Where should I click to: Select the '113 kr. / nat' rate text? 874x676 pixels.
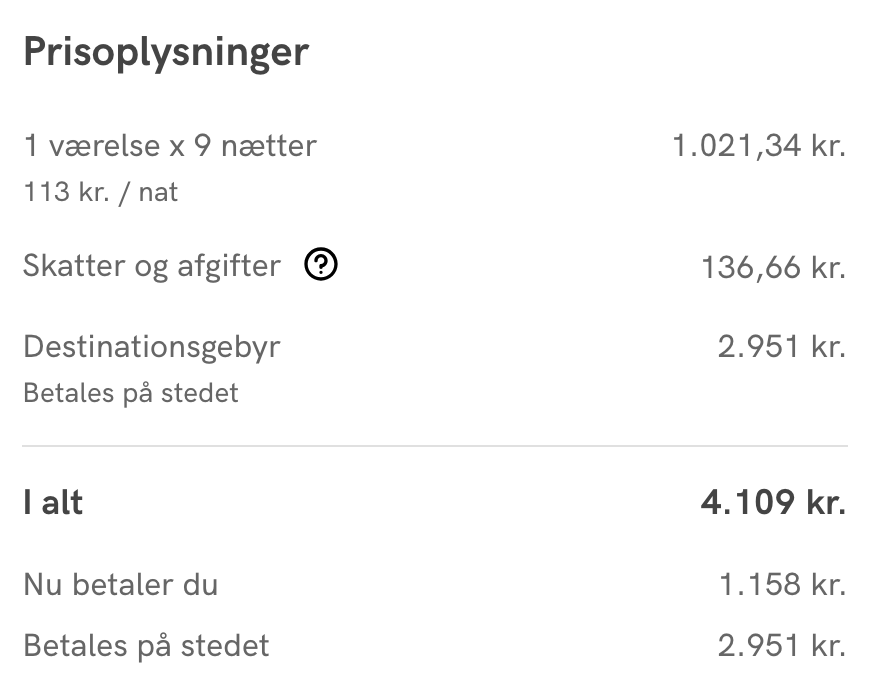coord(100,192)
